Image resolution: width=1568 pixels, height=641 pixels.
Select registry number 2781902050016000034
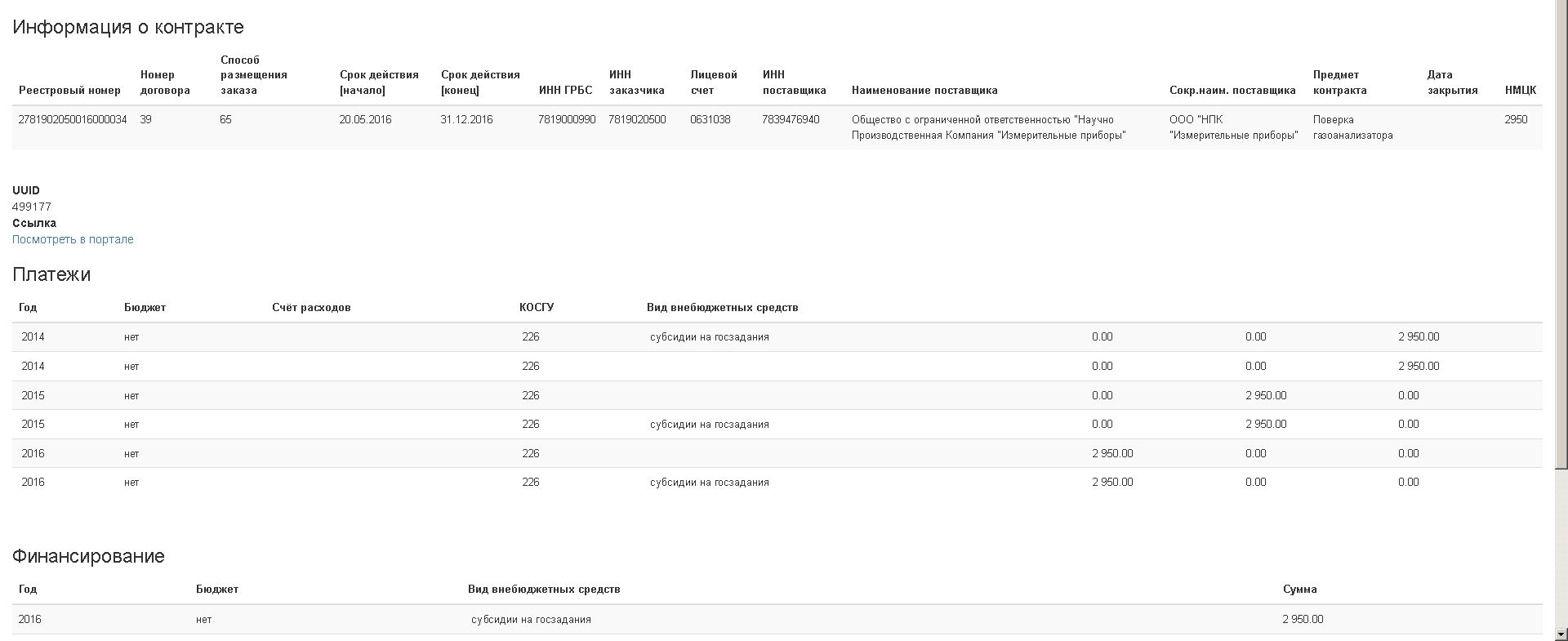[x=73, y=119]
